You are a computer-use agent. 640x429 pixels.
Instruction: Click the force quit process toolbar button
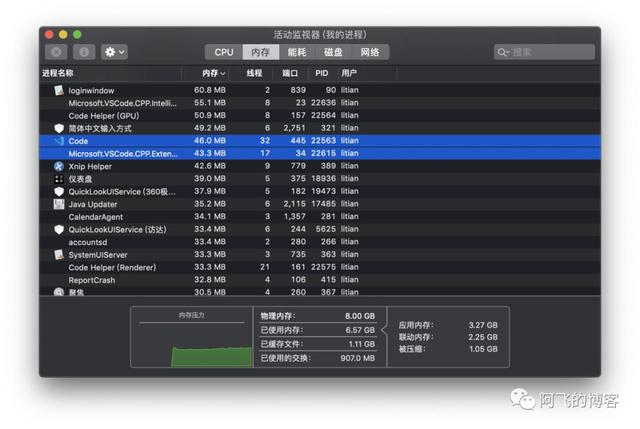[56, 52]
